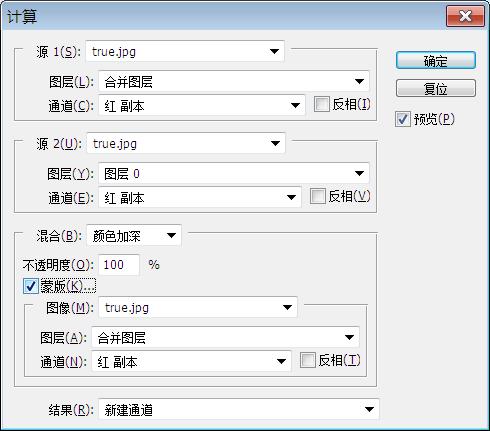Open the 通道(E) channel dropdown

tap(200, 197)
